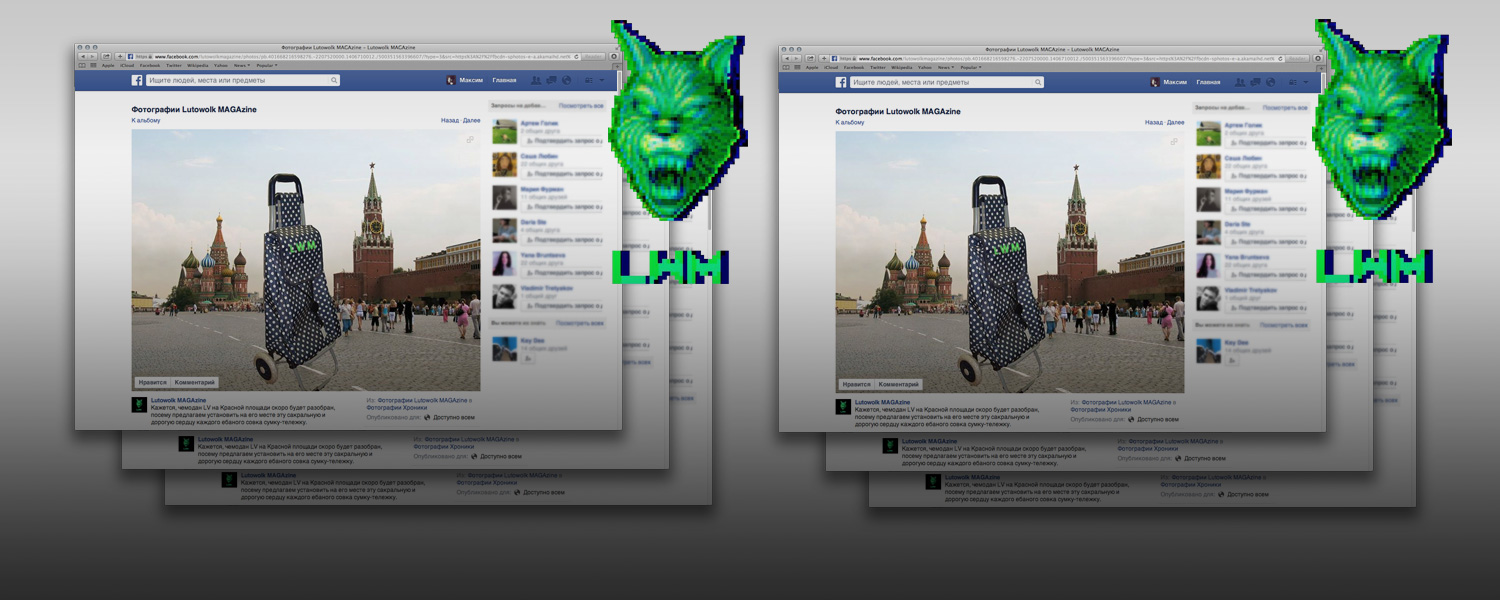Click search magnifier icon in left front window
Viewport: 1500px width, 600px height.
334,80
